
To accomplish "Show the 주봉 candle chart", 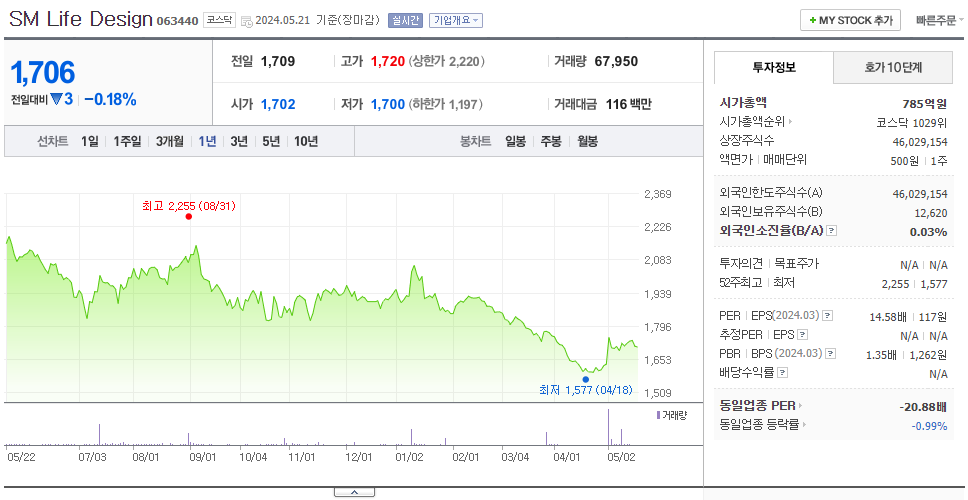I will click(x=551, y=141).
